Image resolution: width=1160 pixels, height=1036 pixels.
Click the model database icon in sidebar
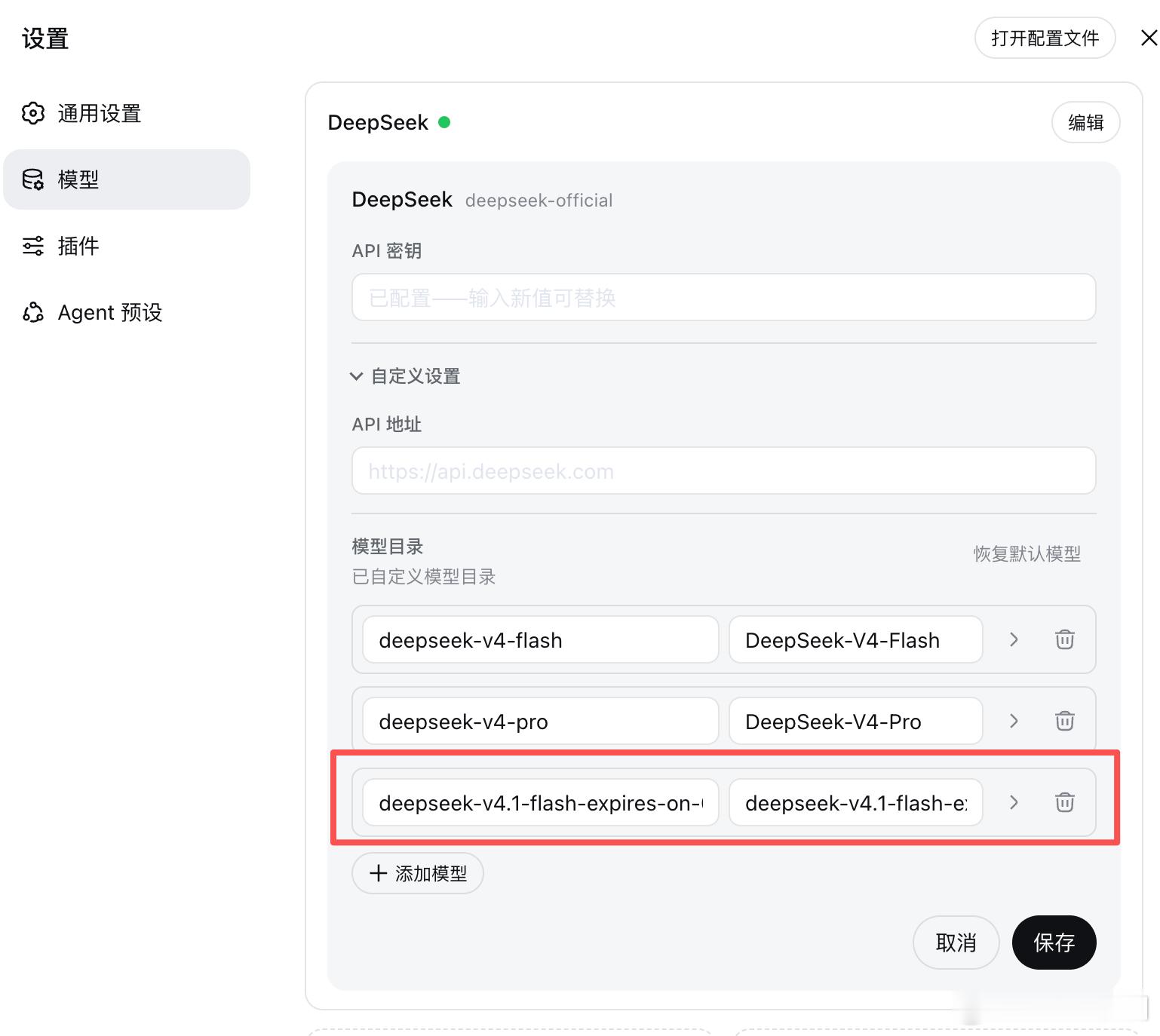pyautogui.click(x=33, y=179)
